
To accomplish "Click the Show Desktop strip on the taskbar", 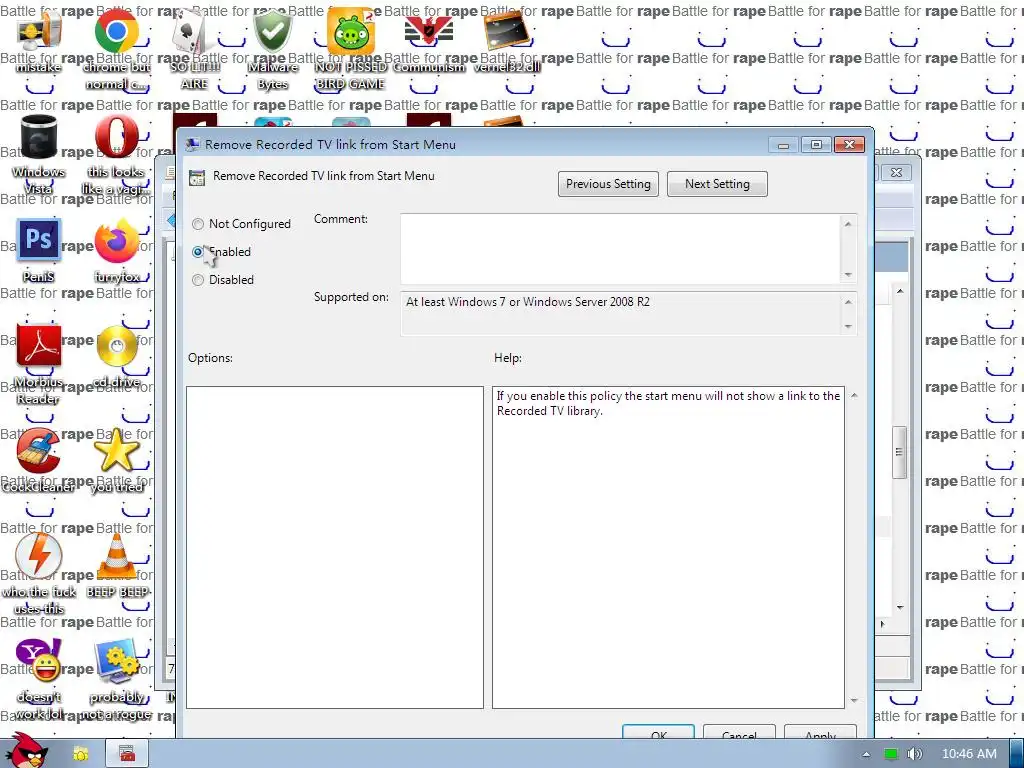I will [x=1017, y=754].
